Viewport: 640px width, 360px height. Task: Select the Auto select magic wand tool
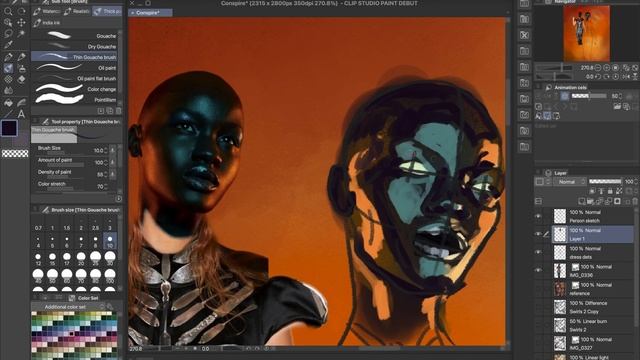(x=21, y=34)
